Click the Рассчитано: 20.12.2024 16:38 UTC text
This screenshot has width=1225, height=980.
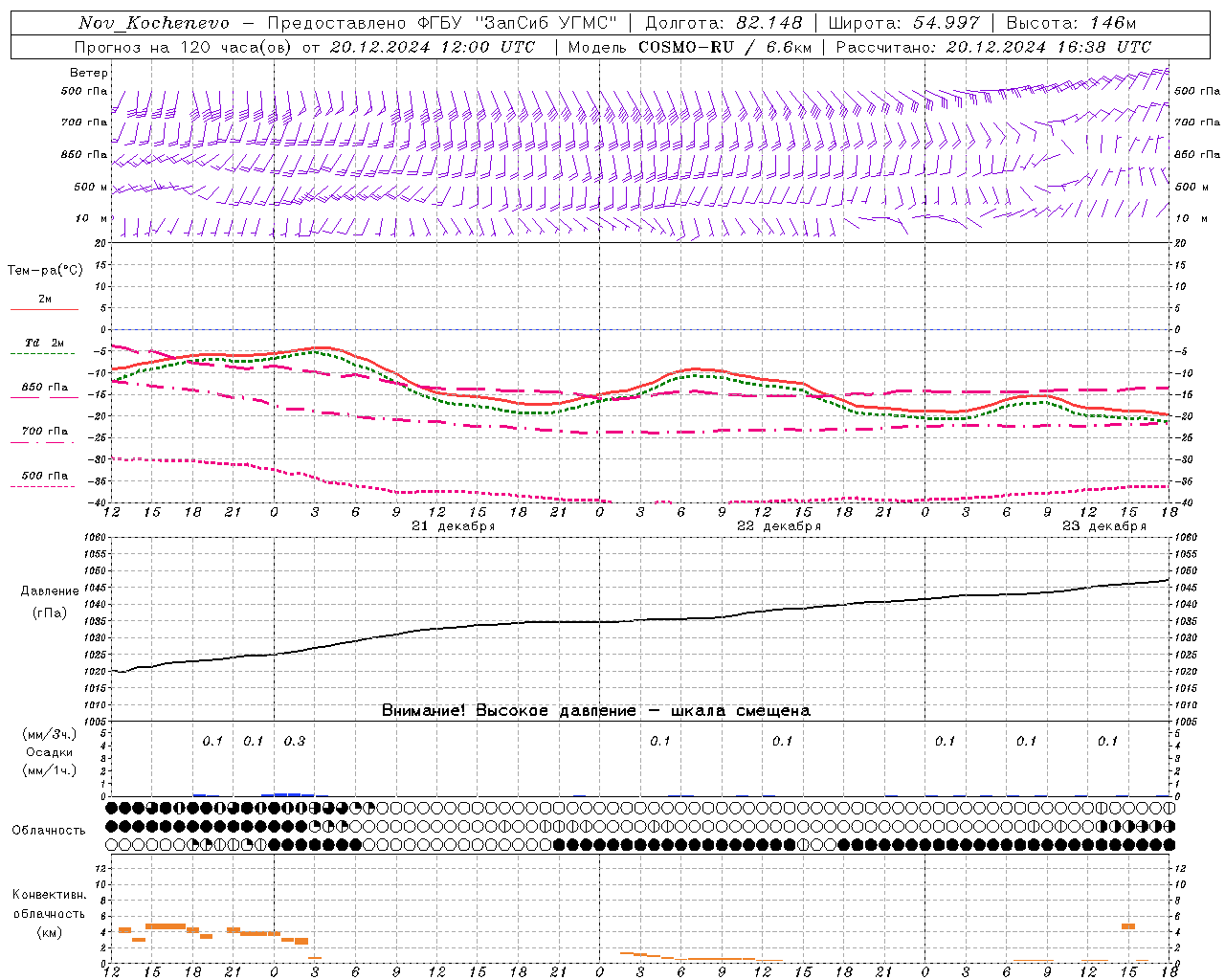point(993,47)
